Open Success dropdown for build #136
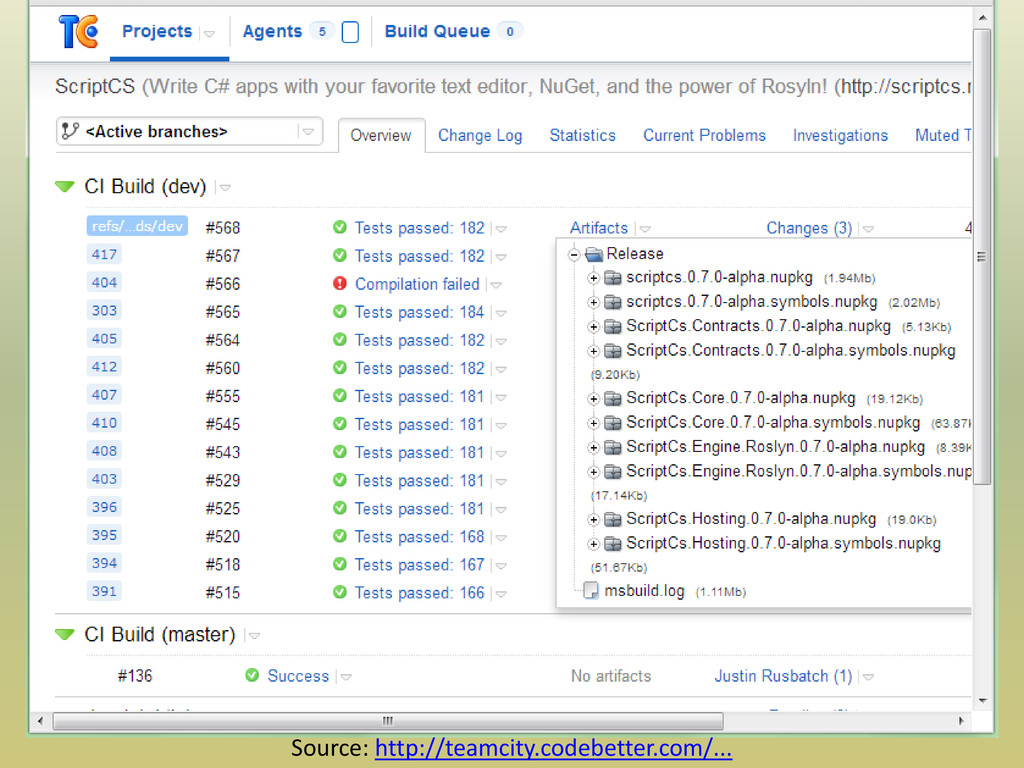The height and width of the screenshot is (768, 1024). tap(346, 677)
